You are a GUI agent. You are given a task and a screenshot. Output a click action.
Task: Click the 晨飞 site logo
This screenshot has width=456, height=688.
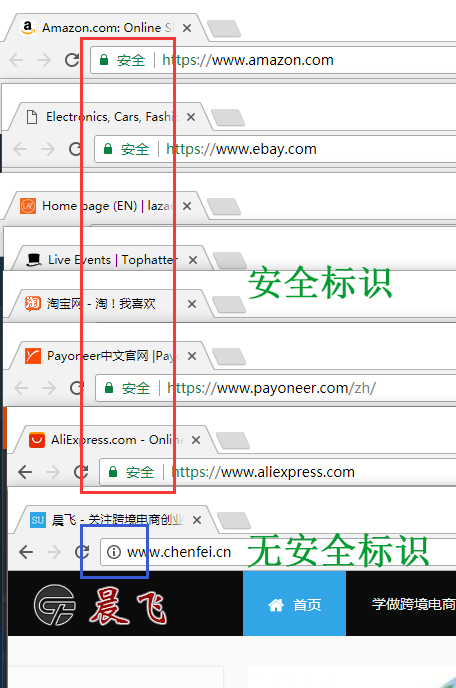pyautogui.click(x=100, y=605)
